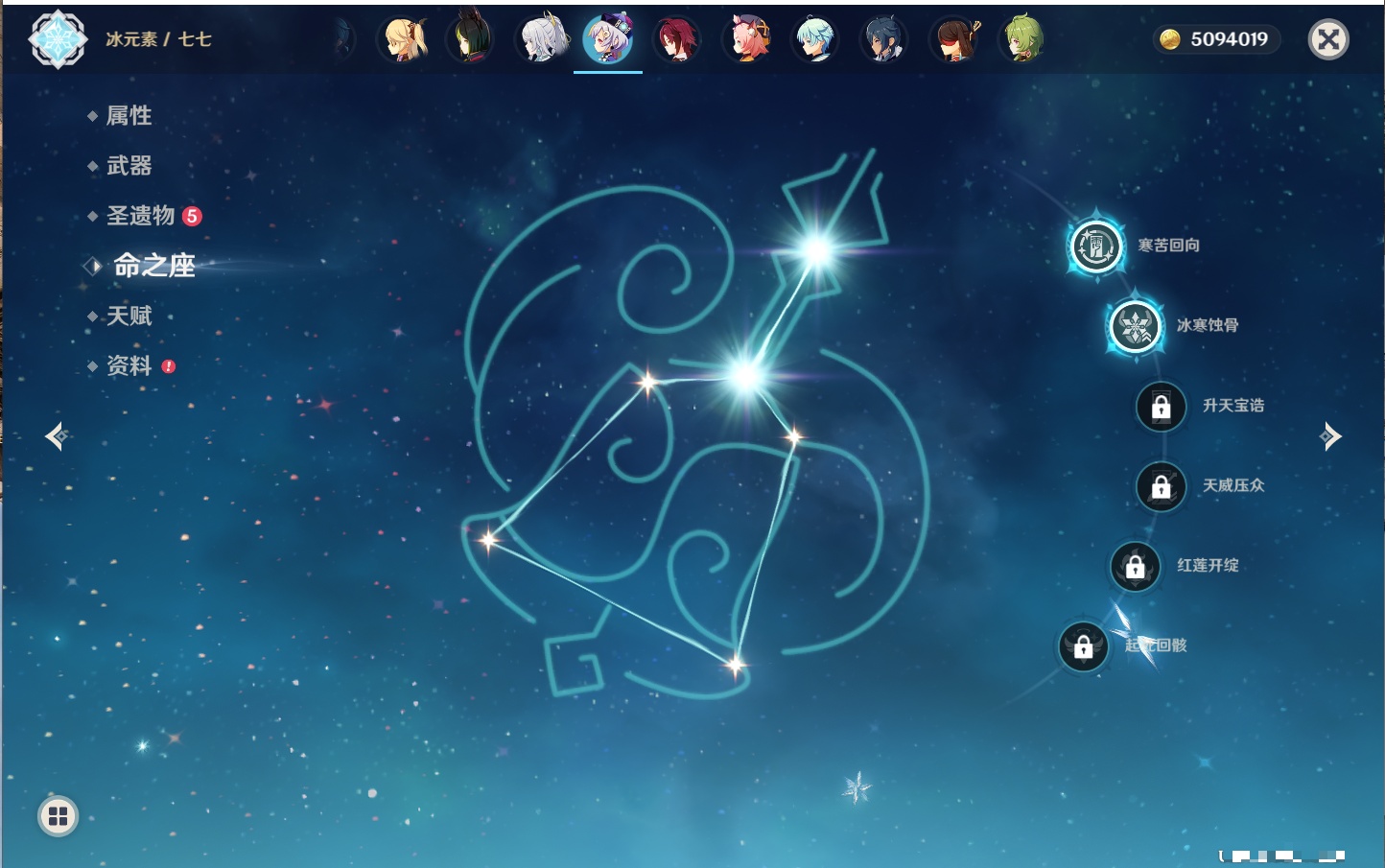Screen dimensions: 1385x868
Task: Select the dark-haired green-streak character portrait
Action: click(x=471, y=39)
